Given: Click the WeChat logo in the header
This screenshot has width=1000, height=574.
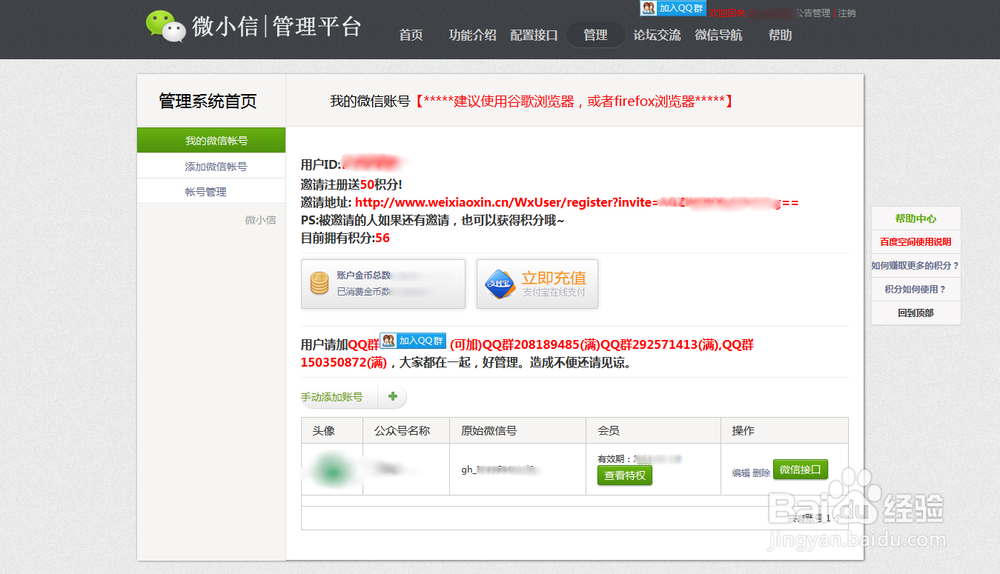Looking at the screenshot, I should [165, 26].
